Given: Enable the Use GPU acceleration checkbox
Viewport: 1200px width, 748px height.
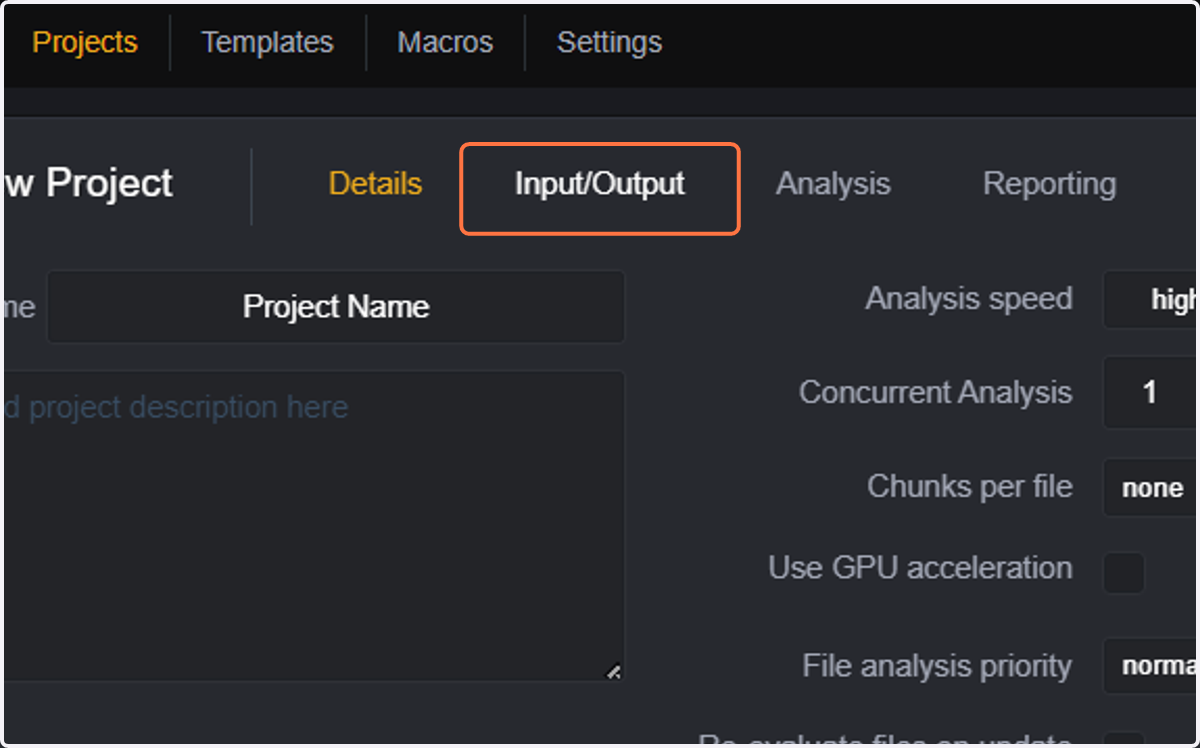Looking at the screenshot, I should [1123, 573].
